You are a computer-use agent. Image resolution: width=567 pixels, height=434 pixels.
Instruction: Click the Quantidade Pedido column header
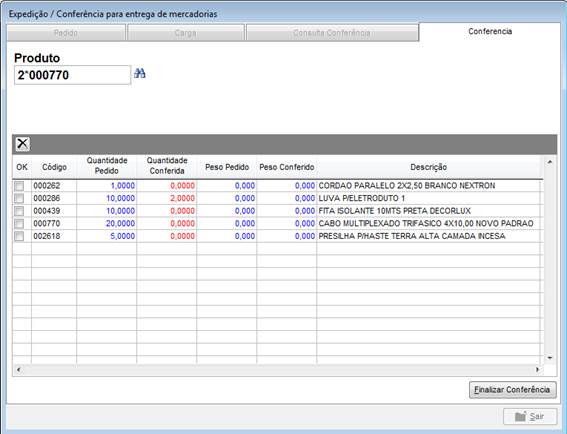pos(107,166)
